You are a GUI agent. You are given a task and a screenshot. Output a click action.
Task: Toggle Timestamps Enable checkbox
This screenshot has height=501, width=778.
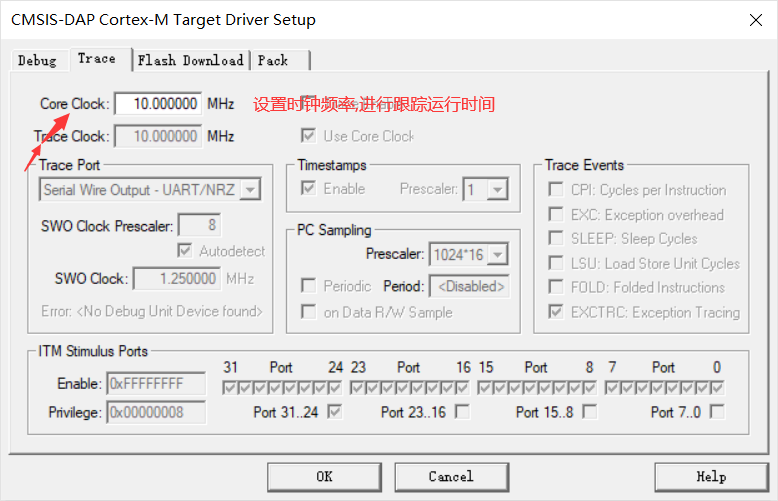coord(308,188)
